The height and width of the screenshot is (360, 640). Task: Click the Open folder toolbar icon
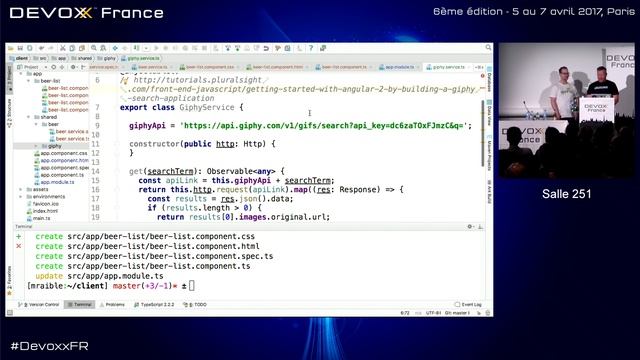click(x=11, y=48)
